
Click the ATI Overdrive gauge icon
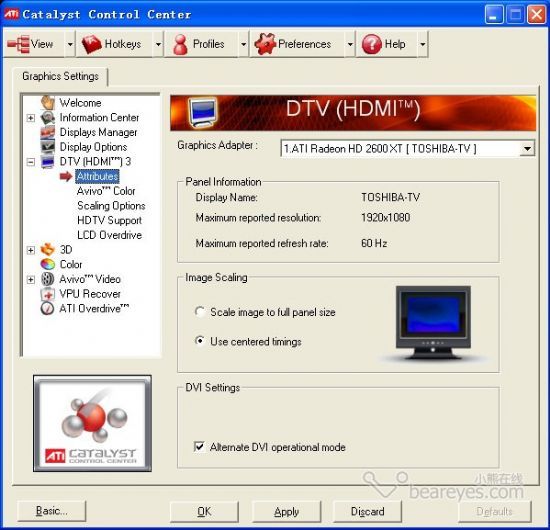click(x=47, y=308)
